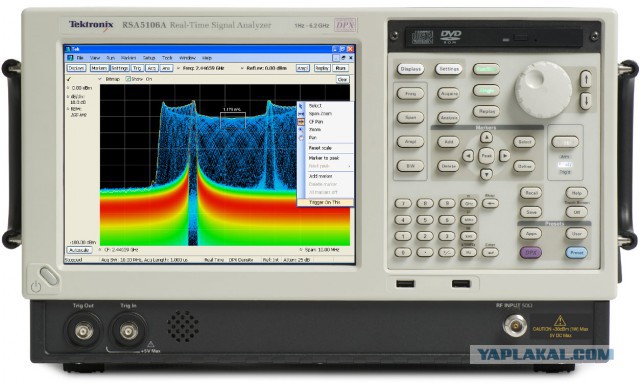Select Trigger On This menu entry
This screenshot has width=640, height=384.
(x=325, y=202)
